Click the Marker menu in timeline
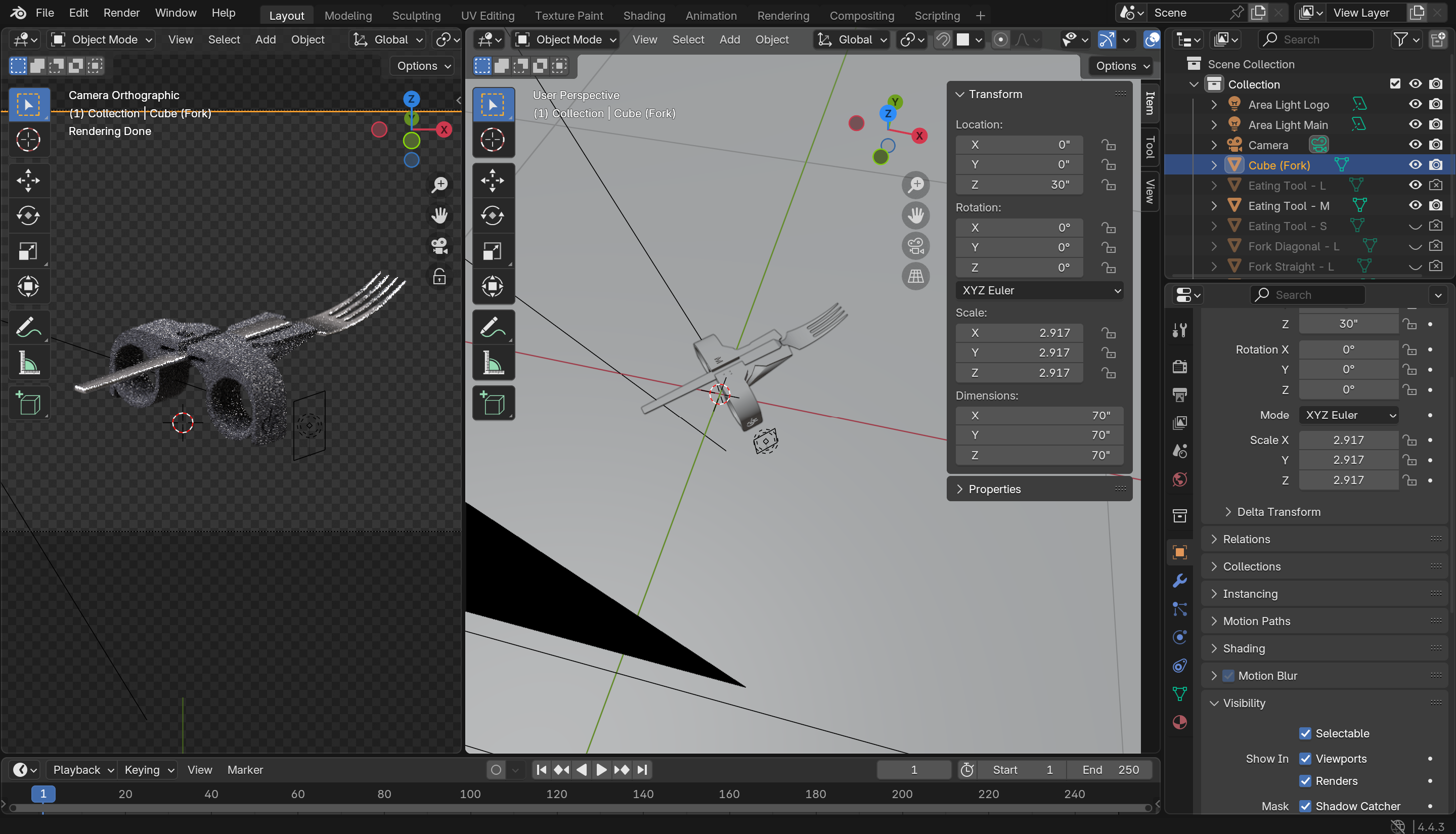1456x834 pixels. click(x=245, y=770)
